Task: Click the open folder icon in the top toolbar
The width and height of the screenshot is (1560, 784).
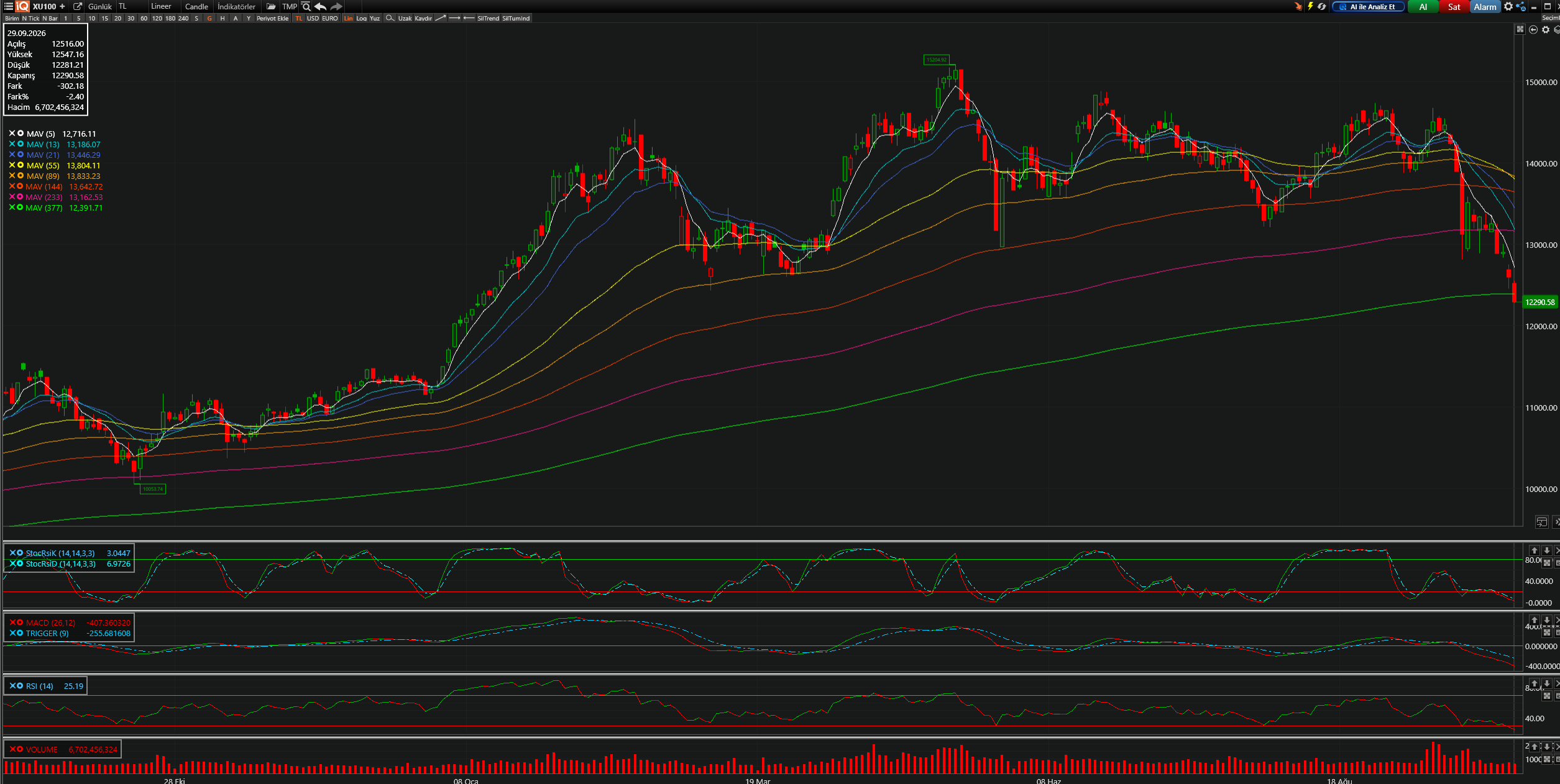Action: click(271, 6)
